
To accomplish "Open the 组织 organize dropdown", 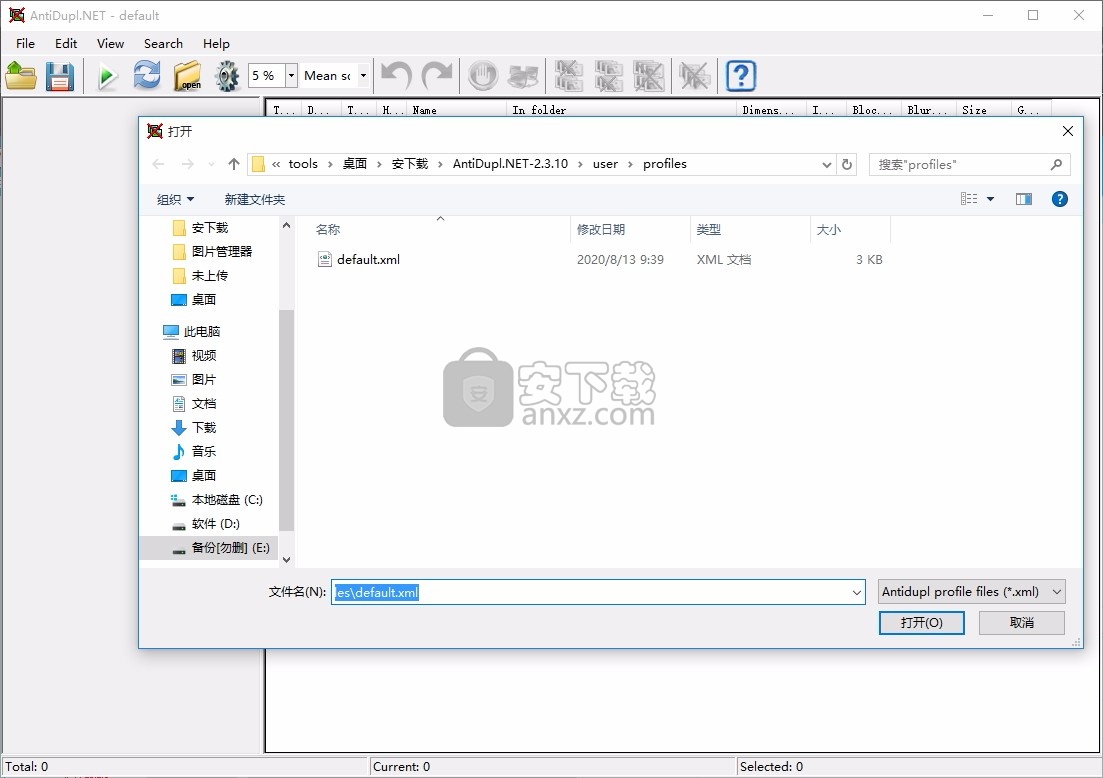I will click(175, 200).
